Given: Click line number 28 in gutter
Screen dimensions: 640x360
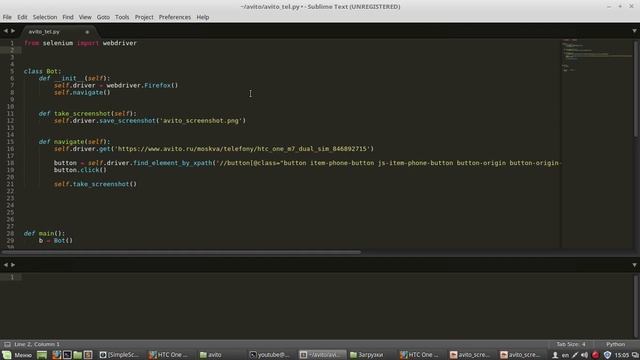Looking at the screenshot, I should (x=10, y=233).
